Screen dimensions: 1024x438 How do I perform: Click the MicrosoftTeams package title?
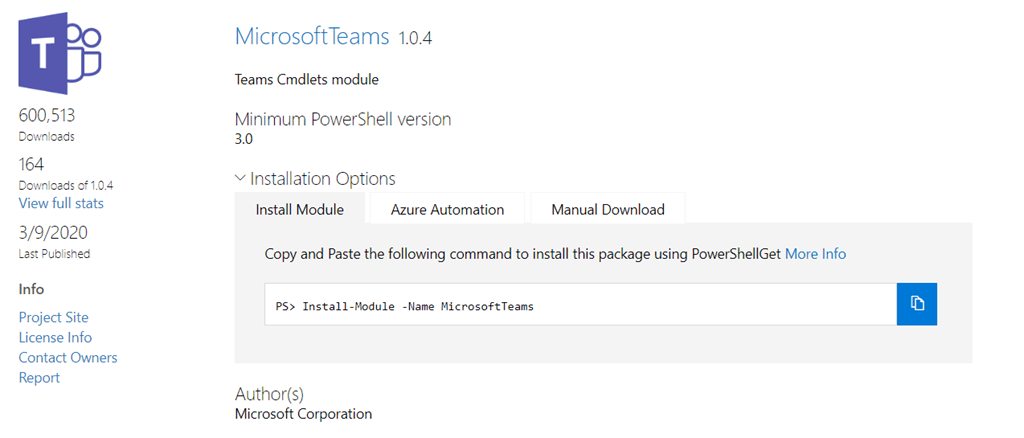point(312,38)
